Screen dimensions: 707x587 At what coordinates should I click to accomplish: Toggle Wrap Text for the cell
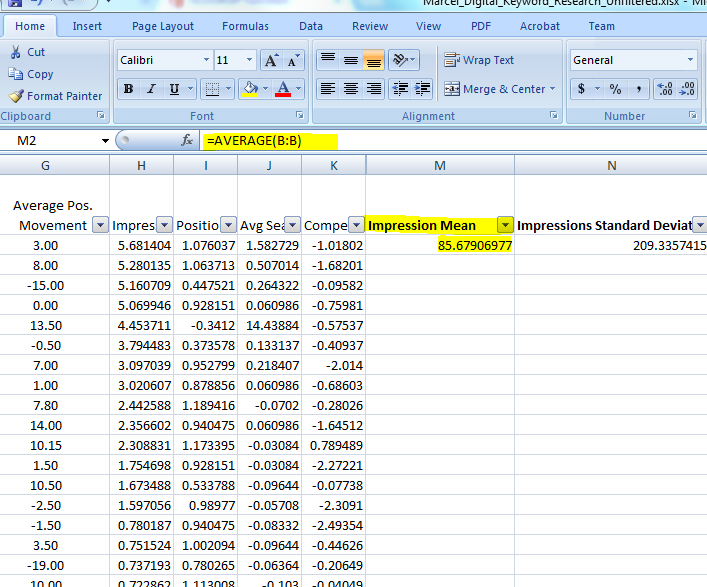click(479, 60)
